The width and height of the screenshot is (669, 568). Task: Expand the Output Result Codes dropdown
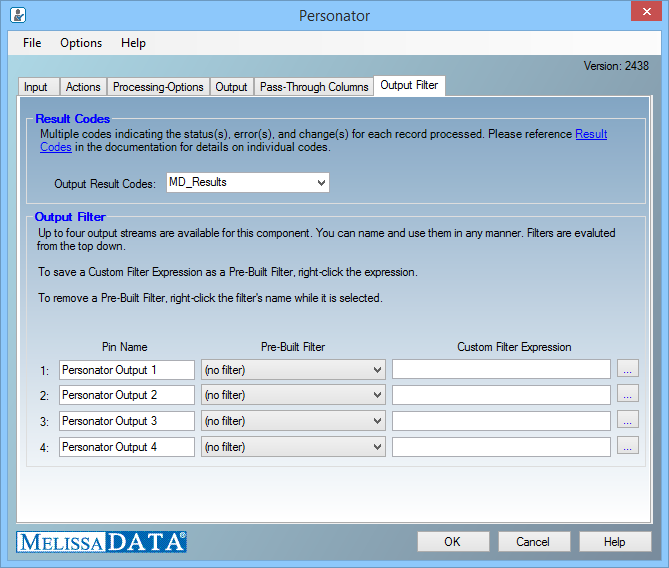pyautogui.click(x=320, y=183)
